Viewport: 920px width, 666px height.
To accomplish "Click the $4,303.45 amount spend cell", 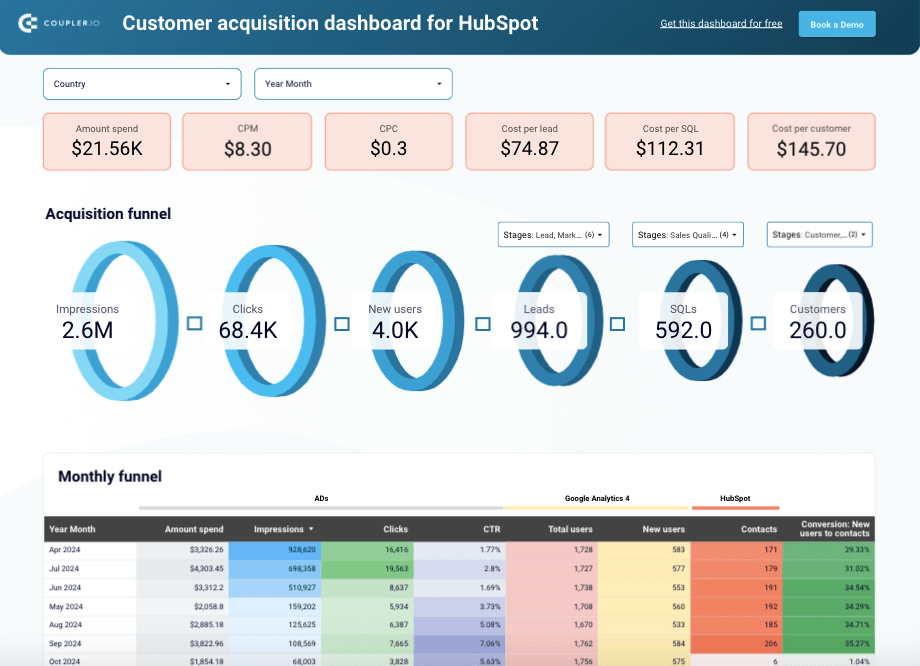I will (182, 569).
